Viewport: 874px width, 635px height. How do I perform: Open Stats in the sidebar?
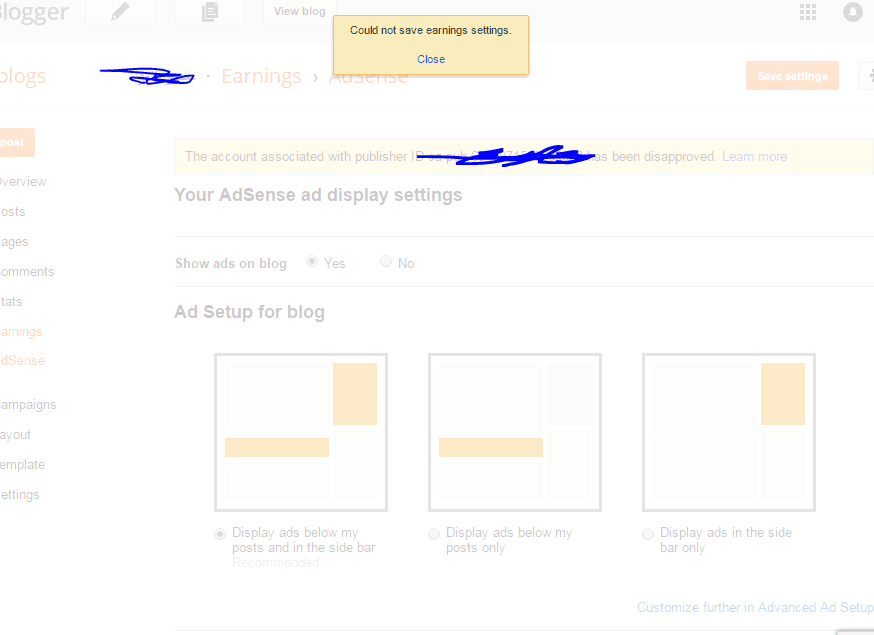(11, 302)
